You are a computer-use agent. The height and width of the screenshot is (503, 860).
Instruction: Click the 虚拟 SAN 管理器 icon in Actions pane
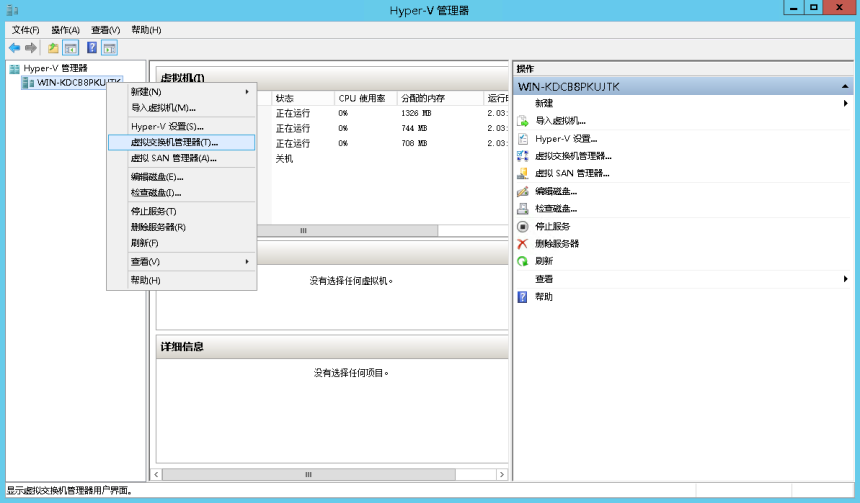523,173
